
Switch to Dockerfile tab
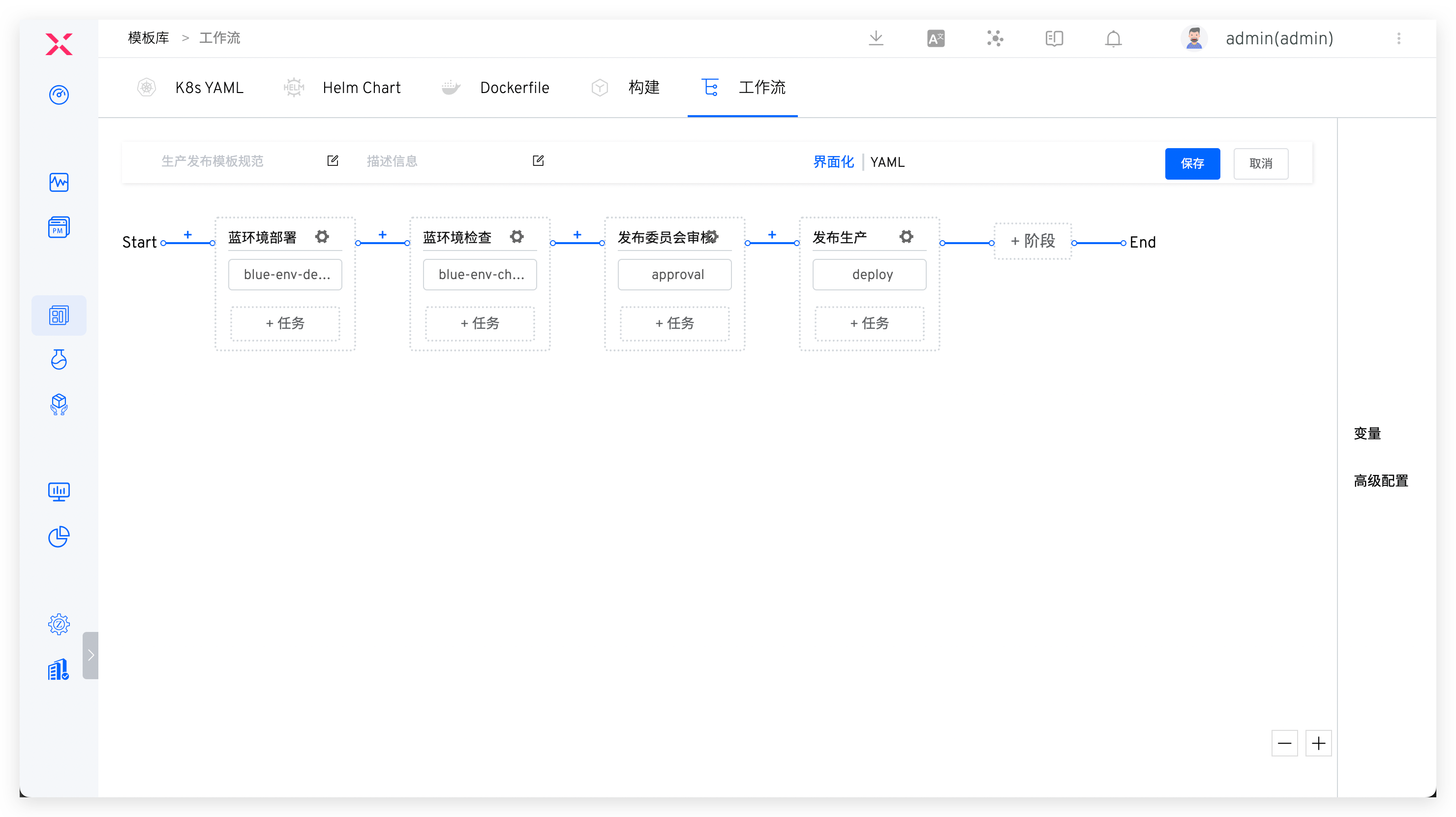(x=515, y=88)
